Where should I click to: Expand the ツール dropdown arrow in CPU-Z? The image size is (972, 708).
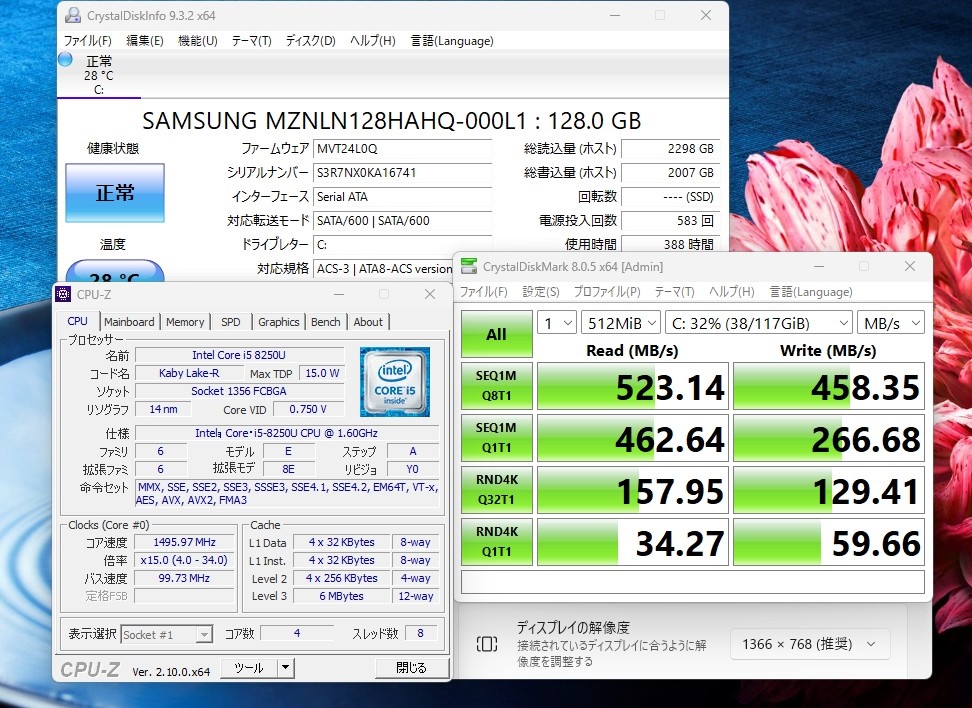(285, 668)
